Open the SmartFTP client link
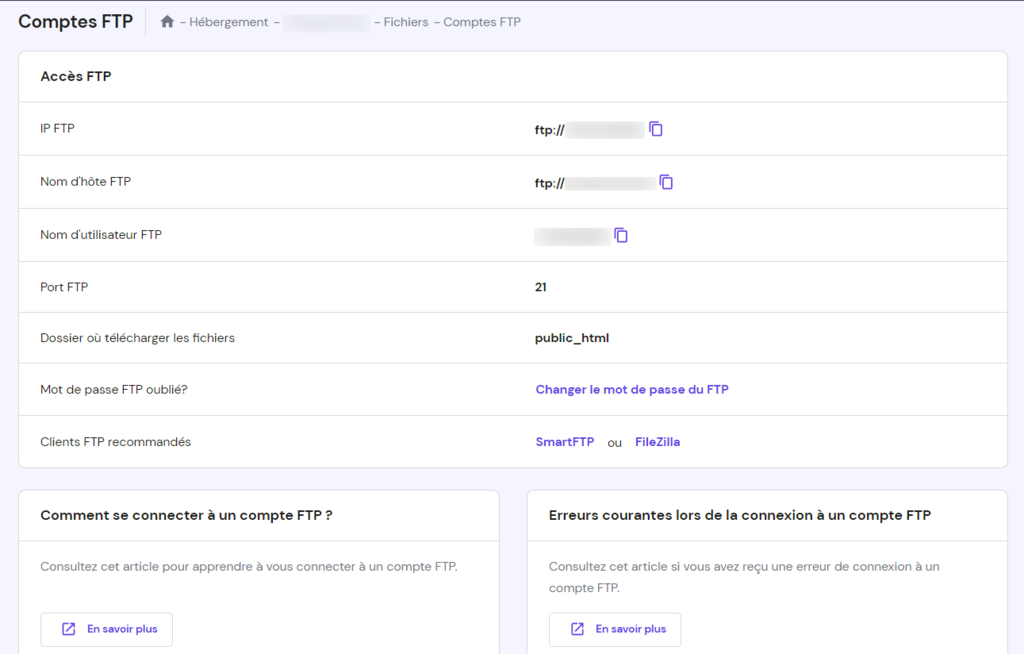 pos(564,441)
